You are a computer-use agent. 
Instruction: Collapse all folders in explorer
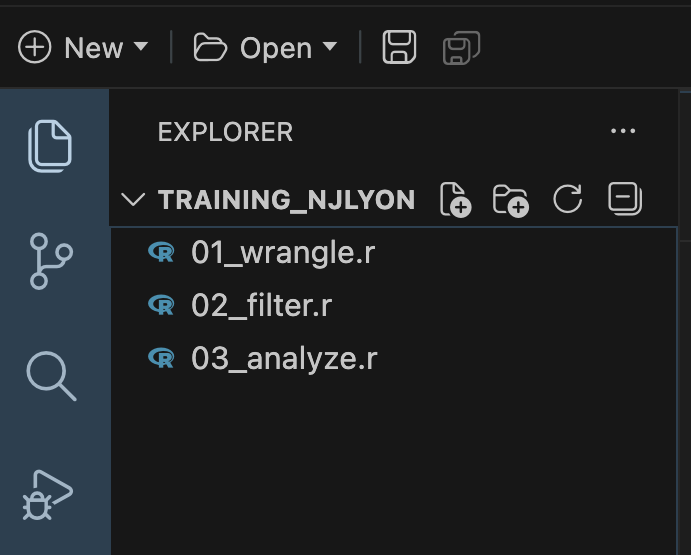[625, 199]
